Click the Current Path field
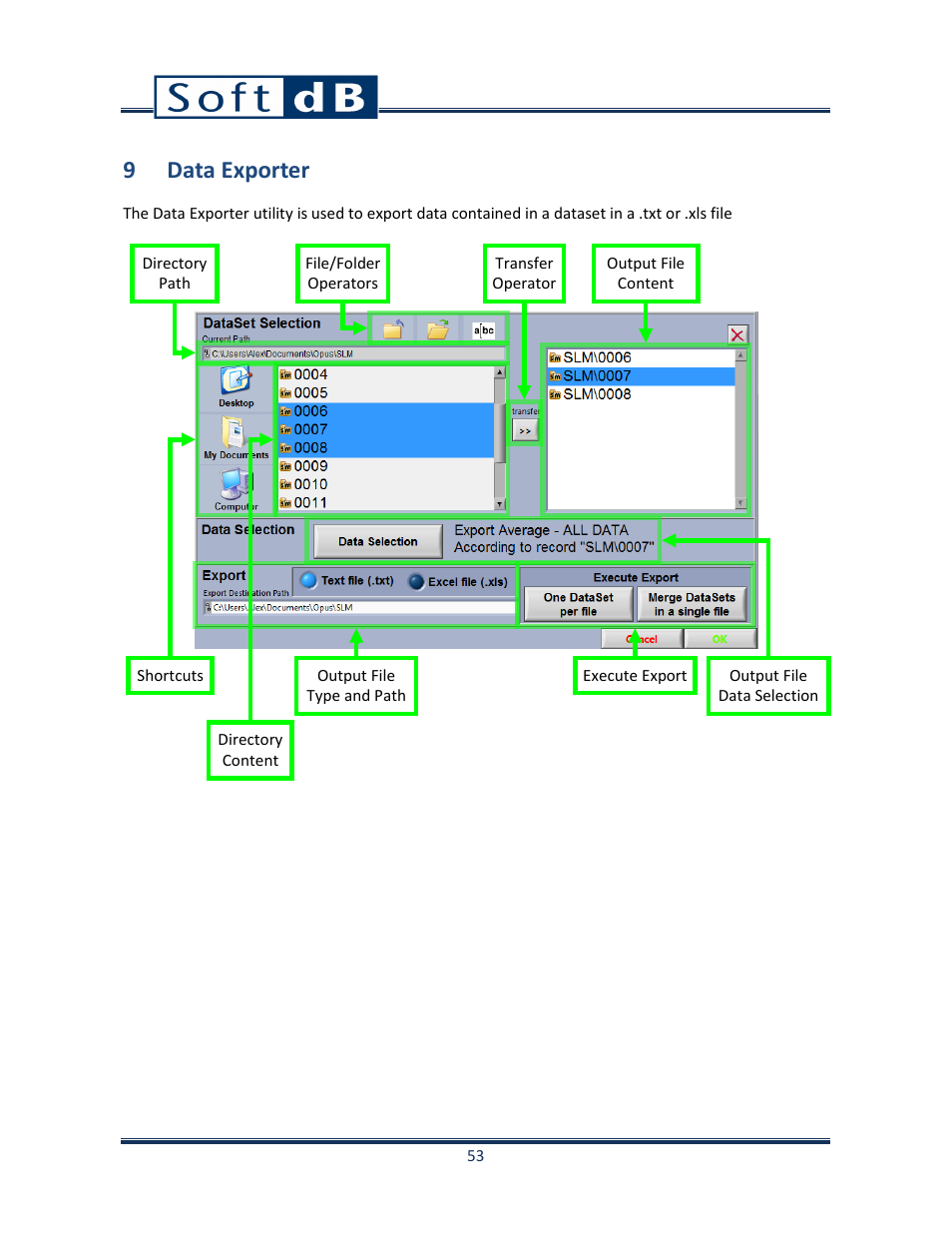Viewport: 952px width, 1233px height. [353, 353]
